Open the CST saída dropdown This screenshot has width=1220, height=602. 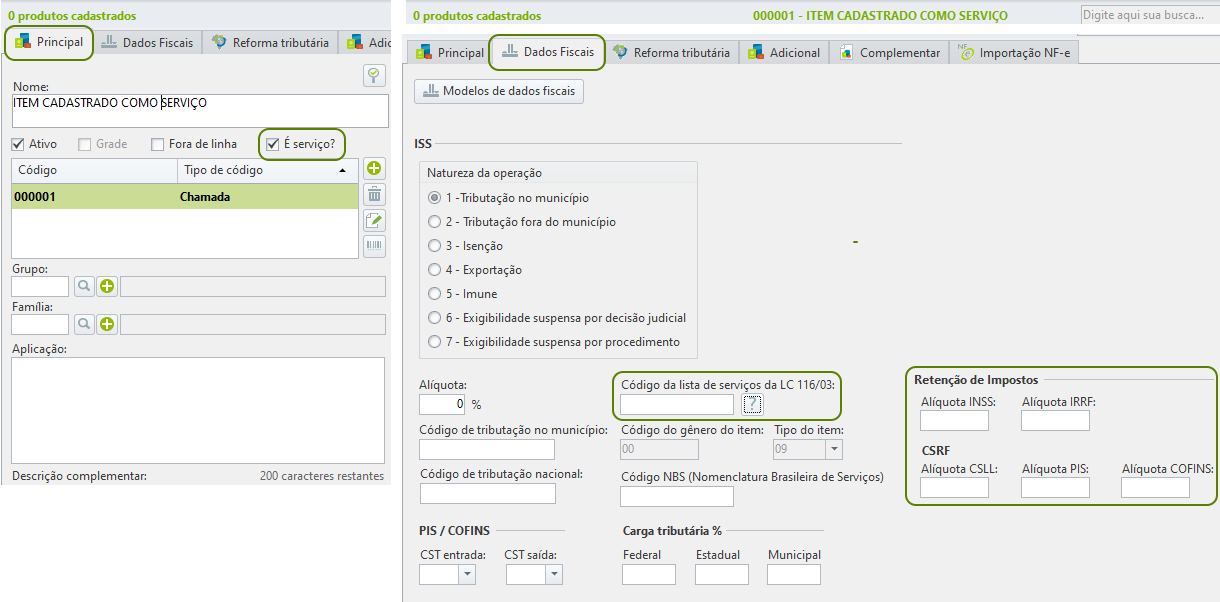coord(554,575)
